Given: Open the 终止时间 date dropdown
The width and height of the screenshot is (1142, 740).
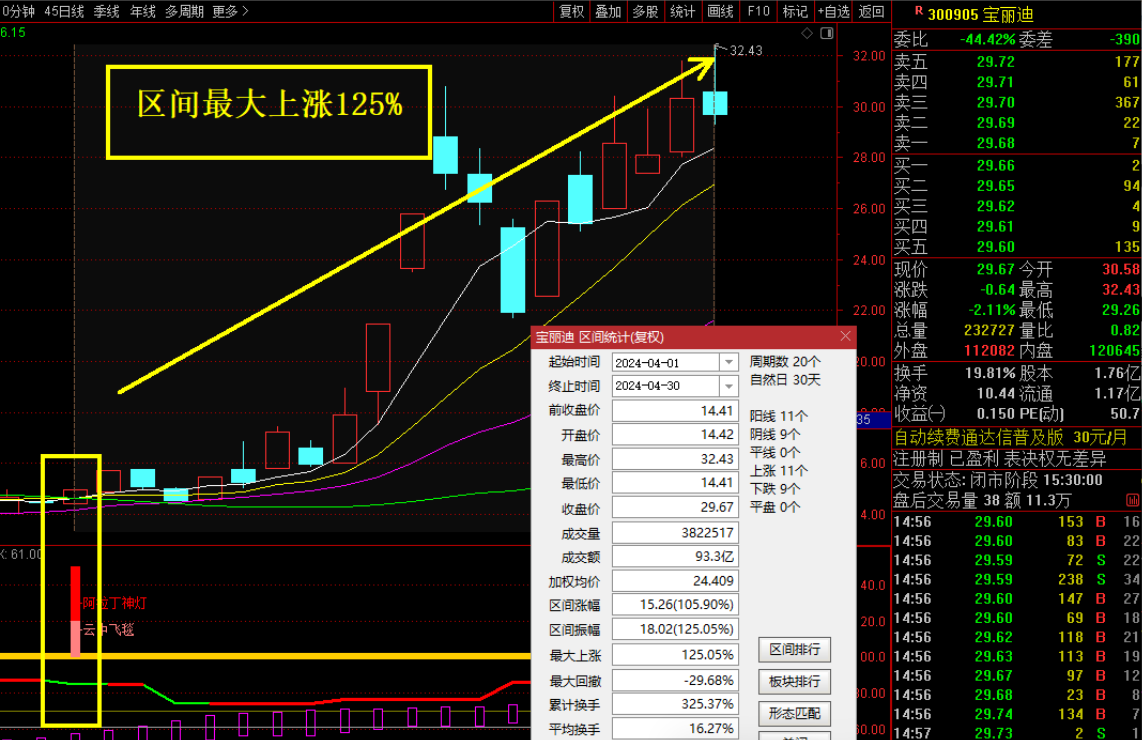Looking at the screenshot, I should pyautogui.click(x=728, y=386).
